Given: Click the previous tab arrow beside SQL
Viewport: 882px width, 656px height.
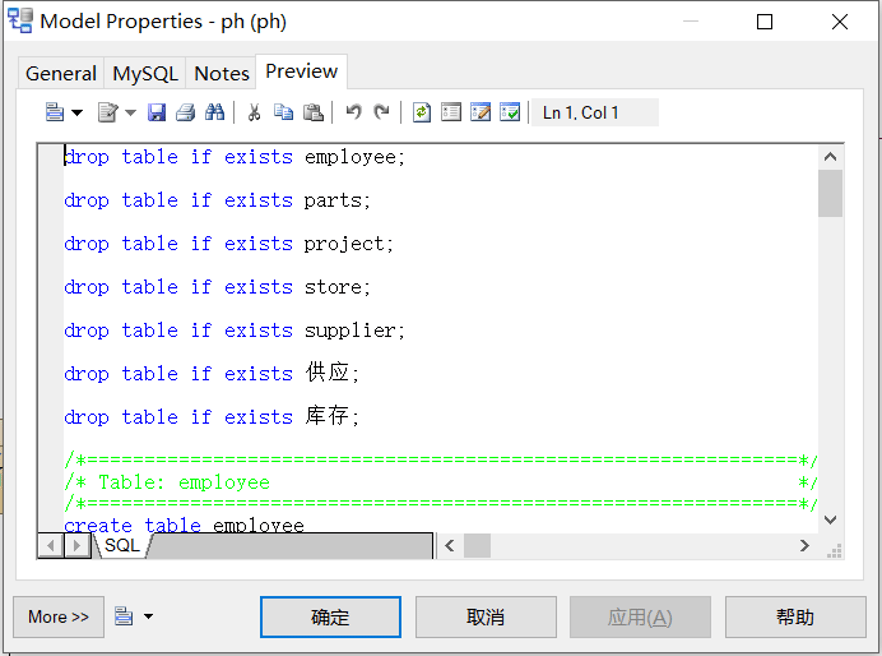Looking at the screenshot, I should (x=51, y=546).
